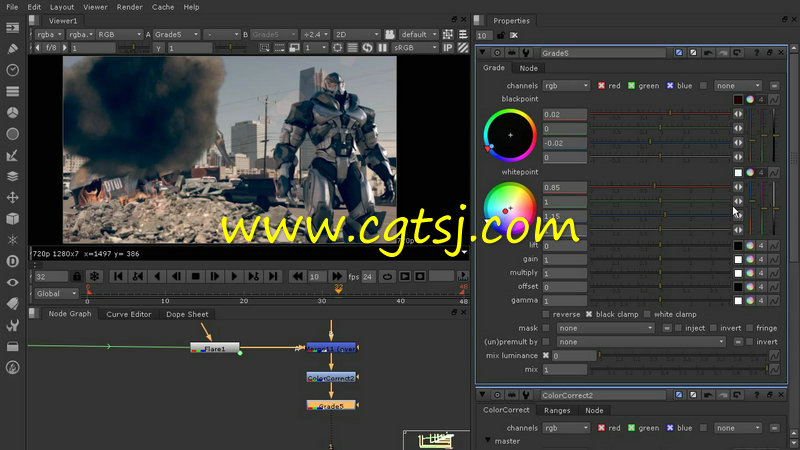Screen dimensions: 800x450
Task: Open the viewer A input Grade5 dropdown
Action: coord(177,34)
